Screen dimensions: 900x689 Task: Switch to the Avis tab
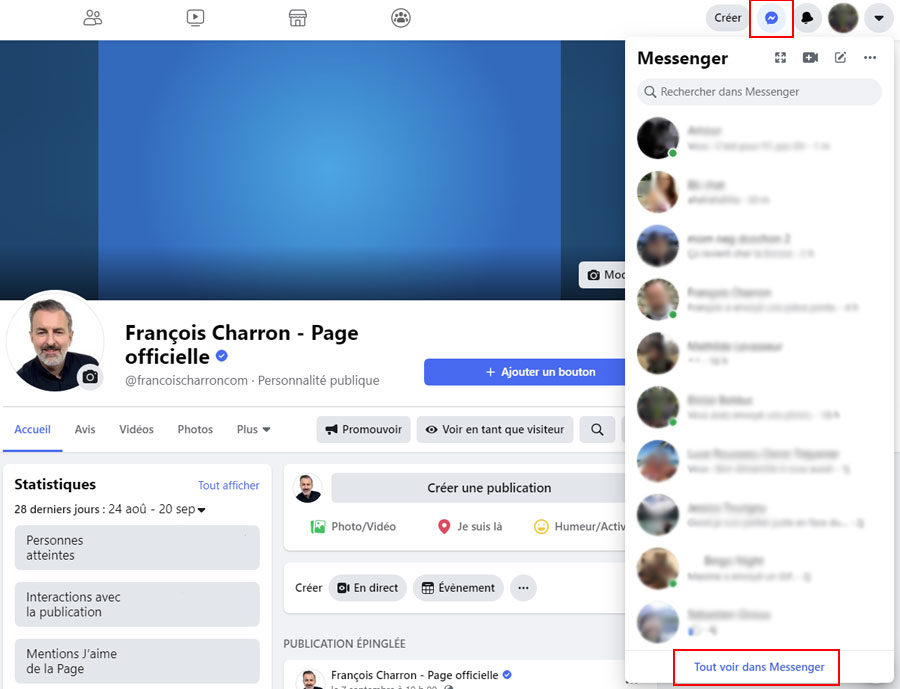(x=84, y=429)
